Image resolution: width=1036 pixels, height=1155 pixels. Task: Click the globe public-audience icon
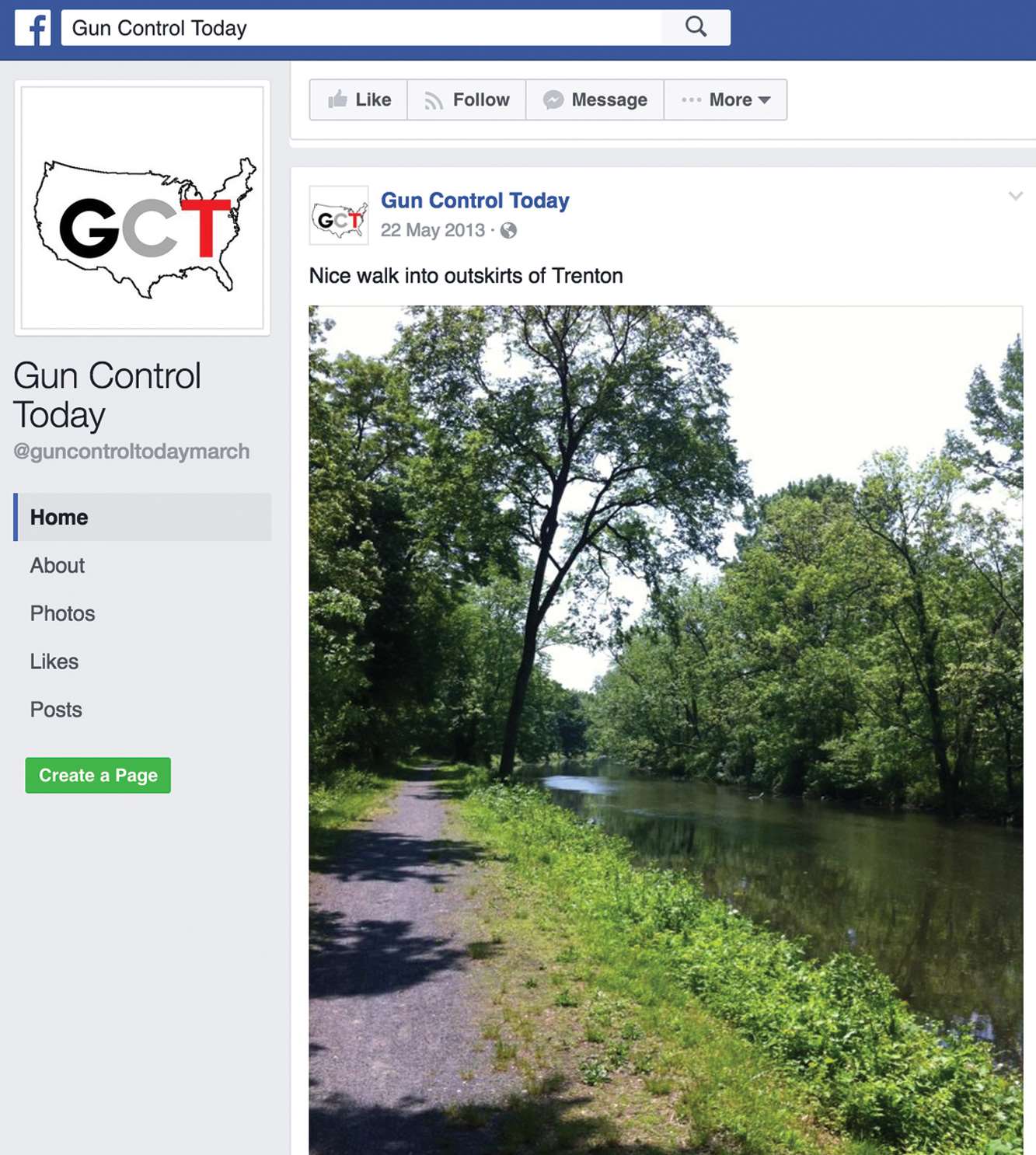pos(508,230)
